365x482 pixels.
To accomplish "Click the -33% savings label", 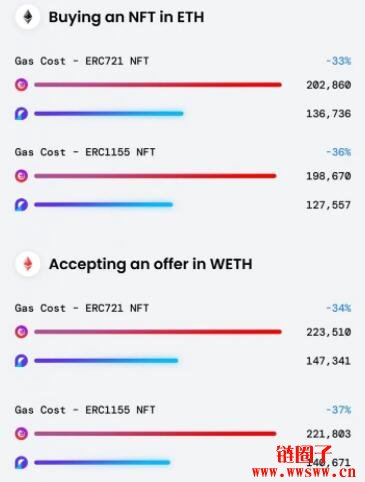I will (338, 61).
